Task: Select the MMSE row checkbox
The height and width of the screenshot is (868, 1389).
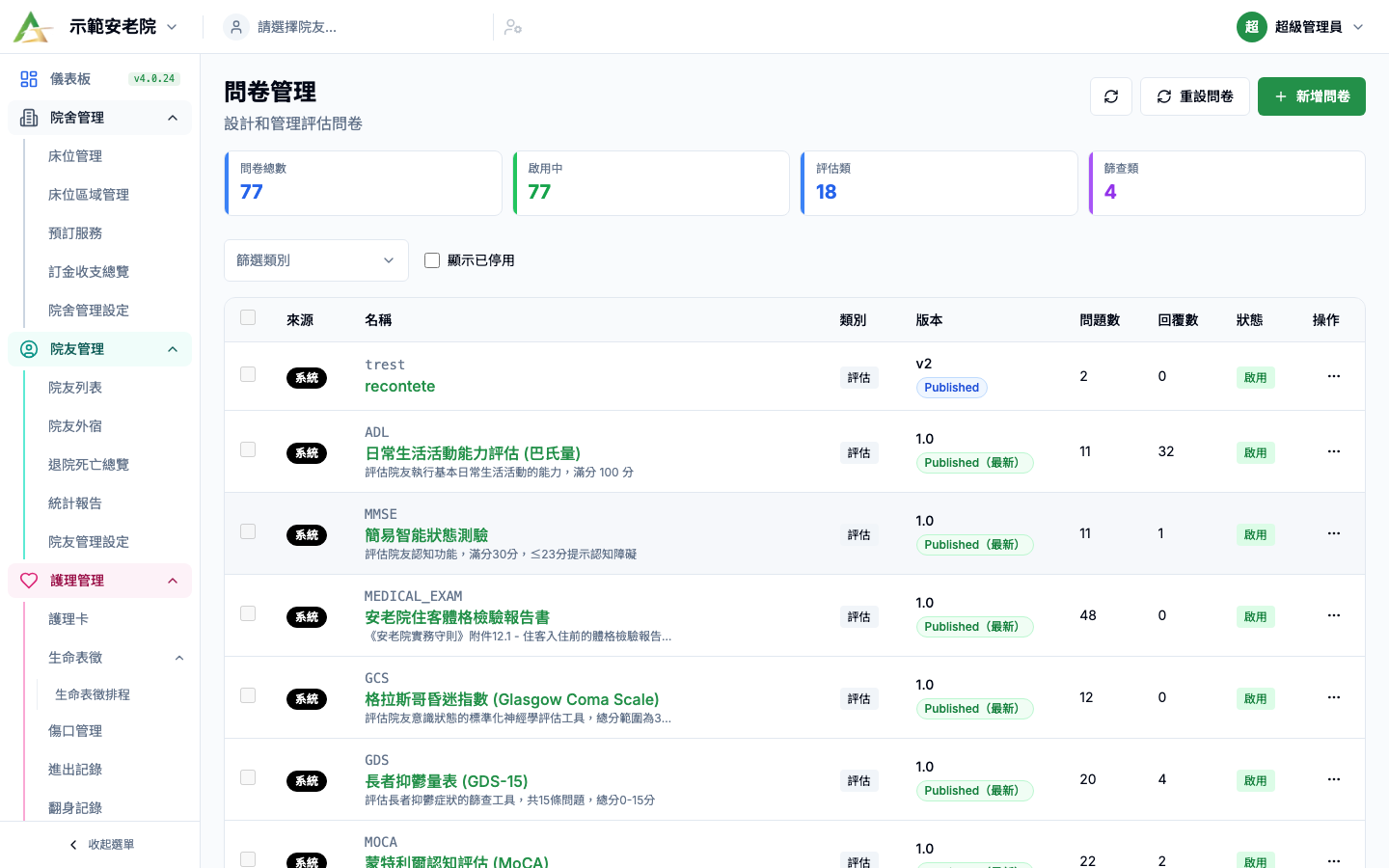Action: pyautogui.click(x=248, y=531)
